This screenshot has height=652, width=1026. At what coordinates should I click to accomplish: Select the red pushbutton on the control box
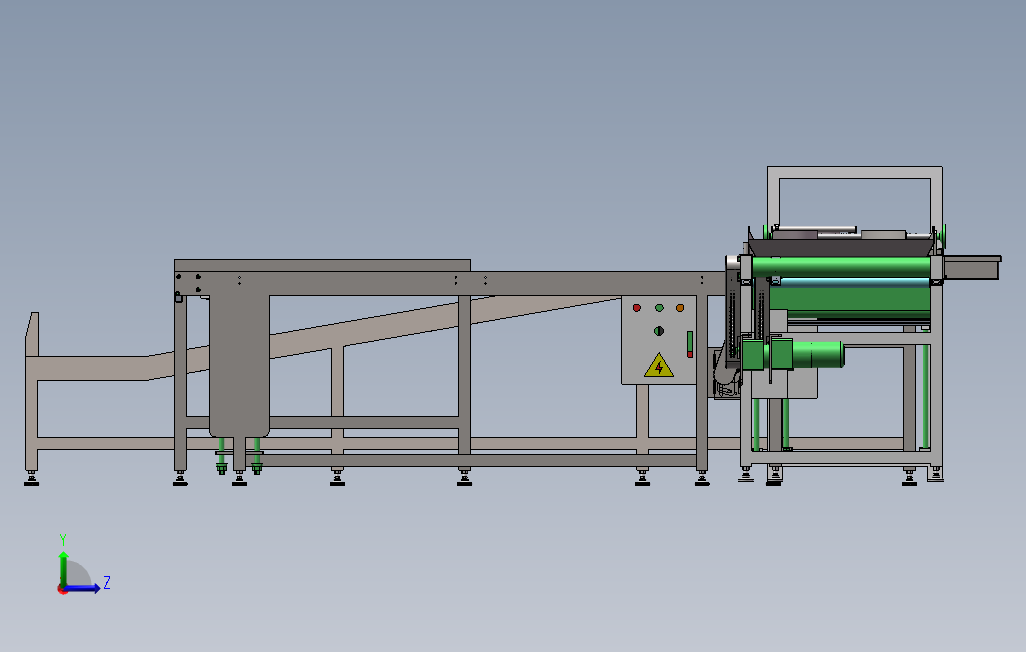coord(637,308)
